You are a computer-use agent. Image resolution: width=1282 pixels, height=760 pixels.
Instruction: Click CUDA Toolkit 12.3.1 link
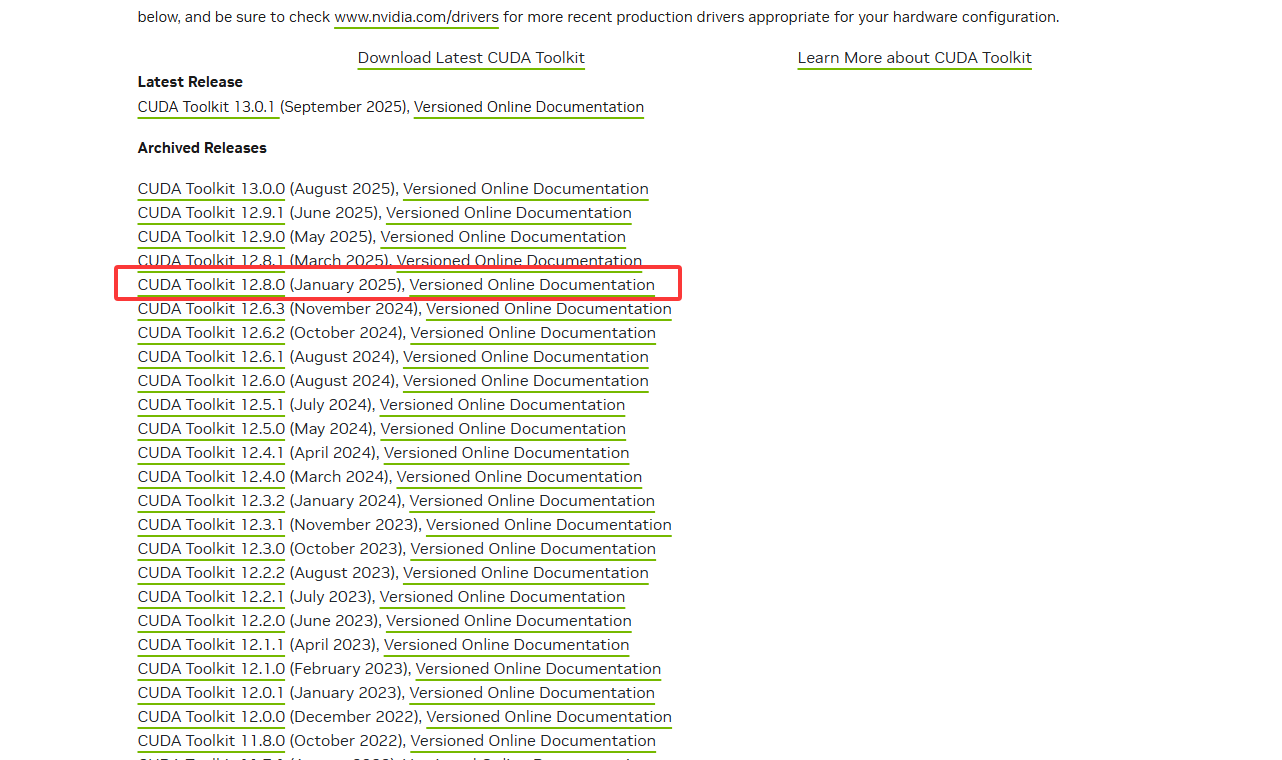211,525
